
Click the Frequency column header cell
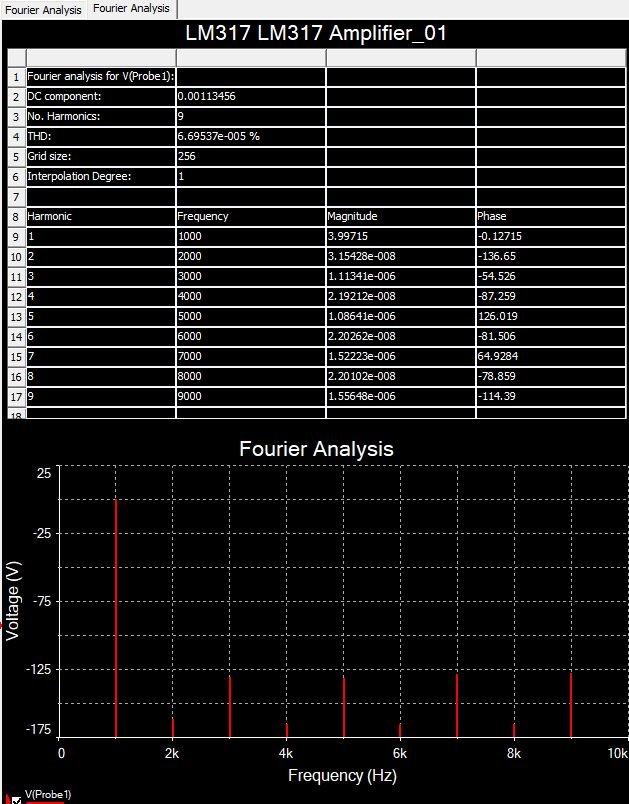250,216
